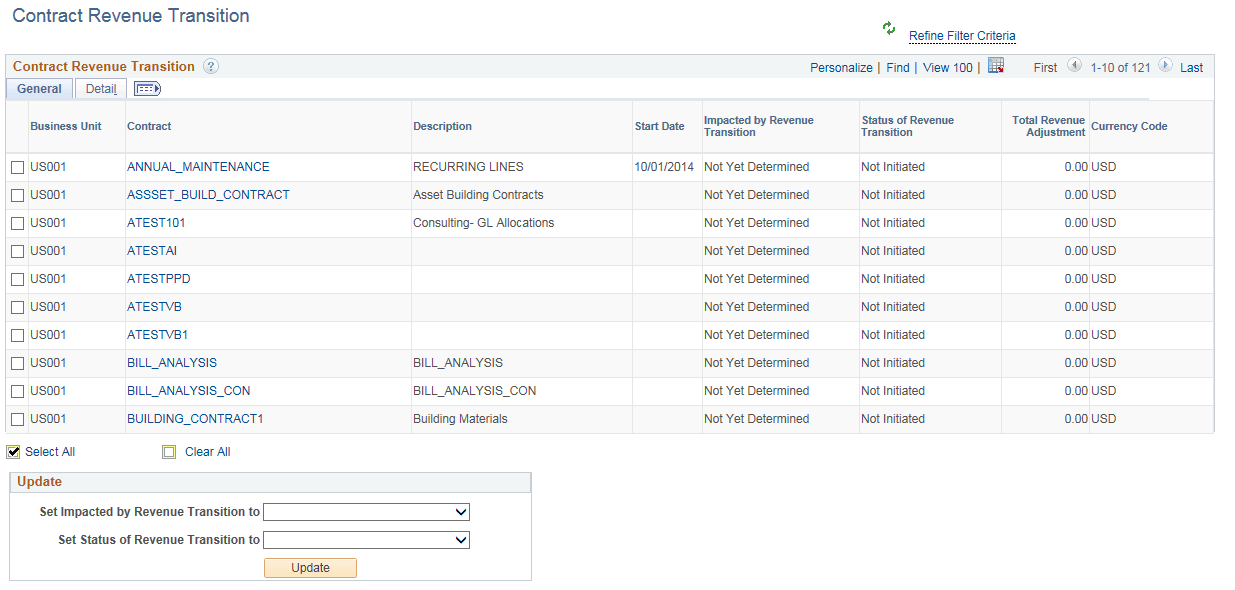Open the Set Impacted by Revenue Transition dropdown

(366, 511)
